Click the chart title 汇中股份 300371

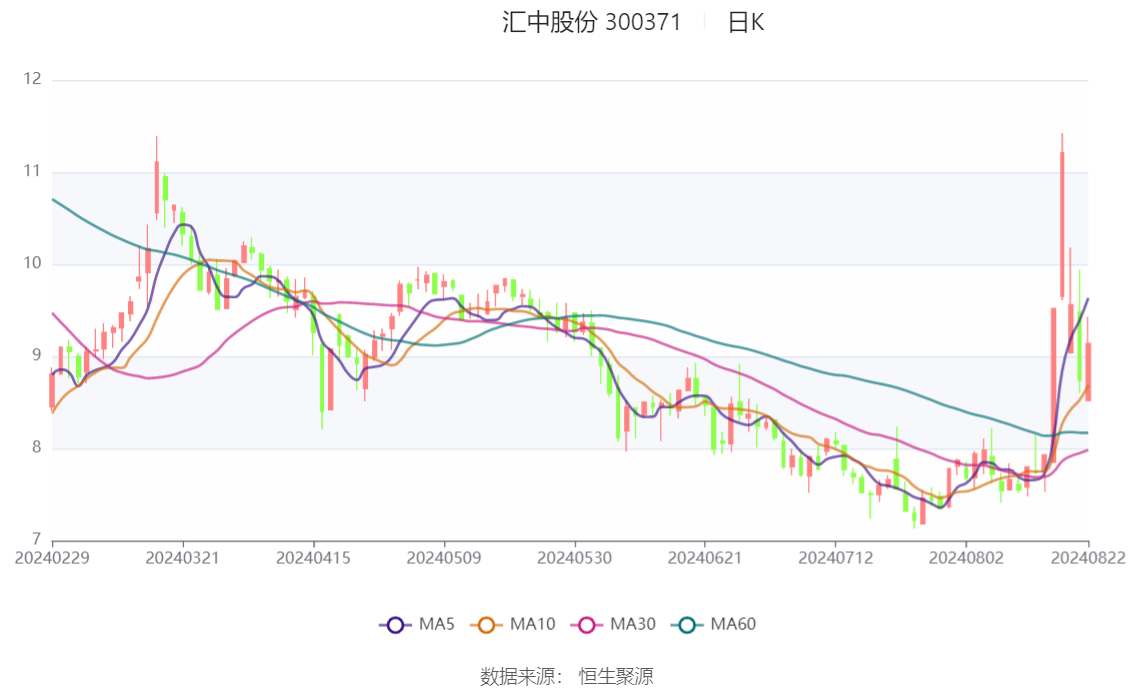[591, 23]
